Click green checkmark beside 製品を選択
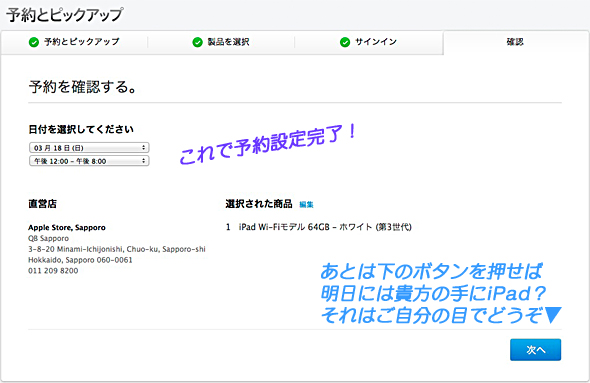590x383 pixels. (197, 42)
